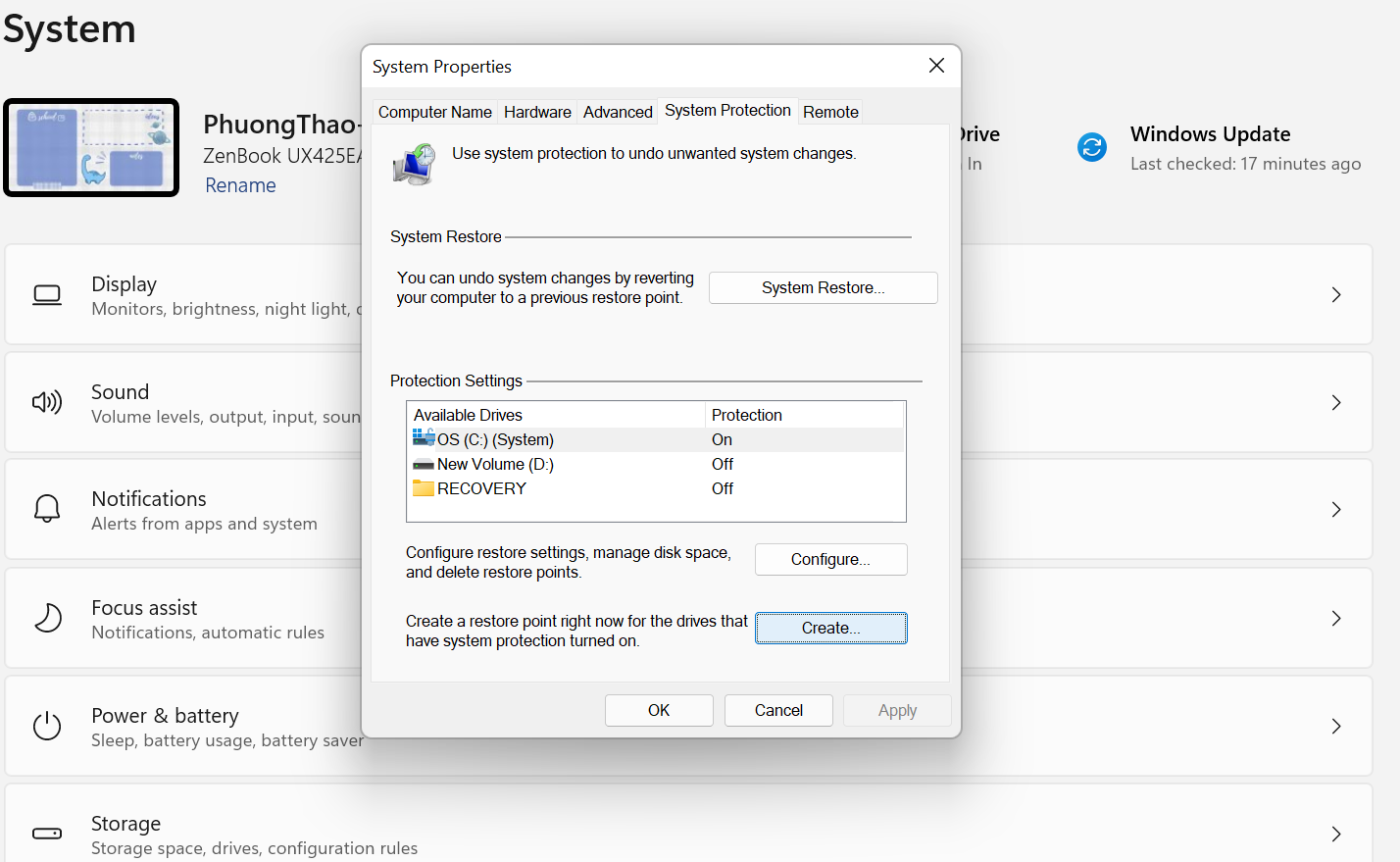
Task: Expand the Sound settings chevron
Action: 1336,402
